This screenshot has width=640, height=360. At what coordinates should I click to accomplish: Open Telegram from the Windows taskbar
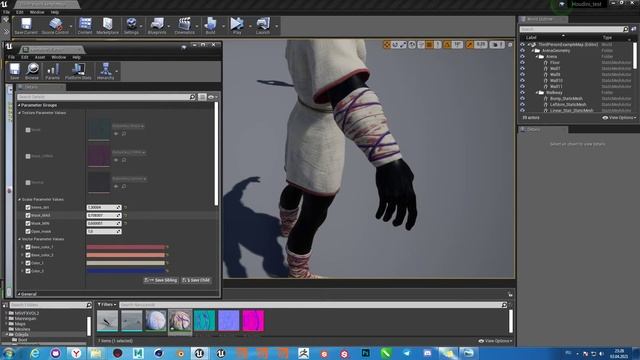pos(407,353)
